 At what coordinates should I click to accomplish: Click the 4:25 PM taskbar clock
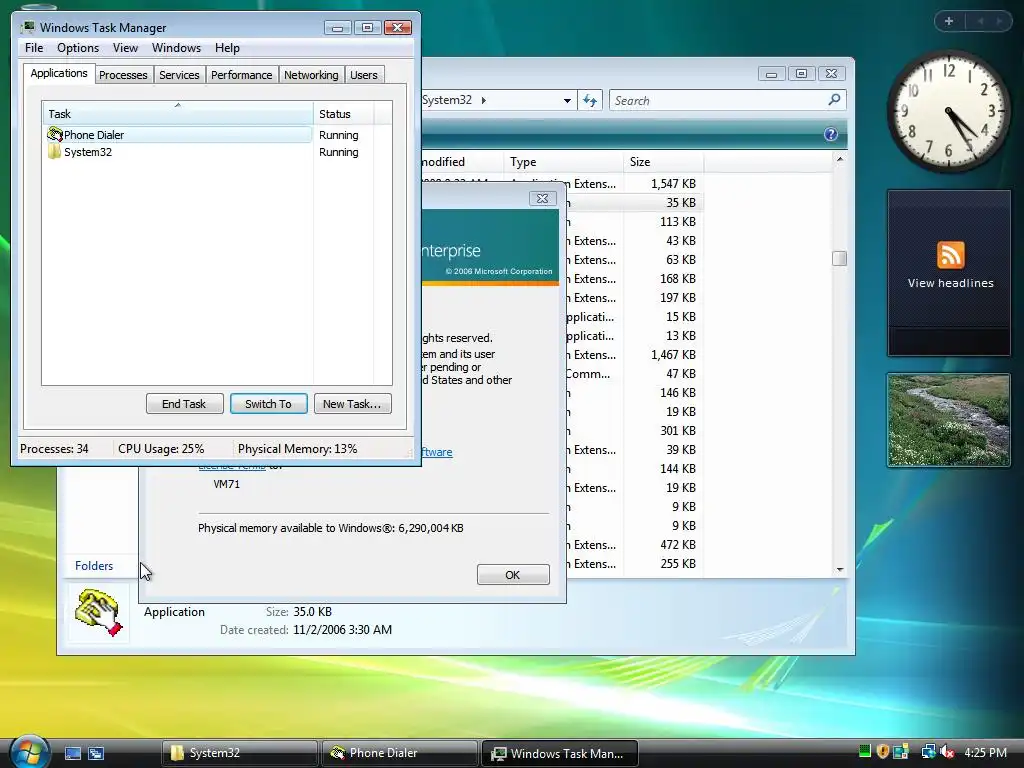985,752
